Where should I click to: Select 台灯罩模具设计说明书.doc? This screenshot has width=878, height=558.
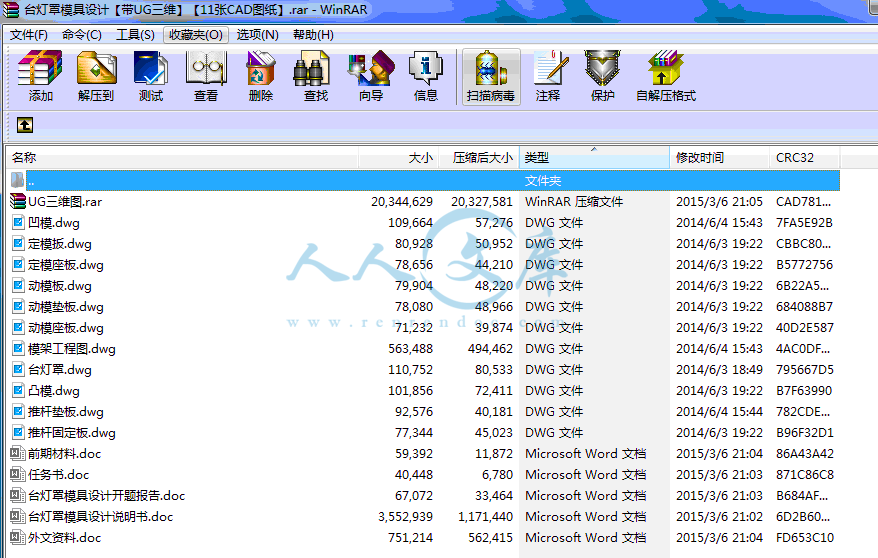tap(101, 517)
